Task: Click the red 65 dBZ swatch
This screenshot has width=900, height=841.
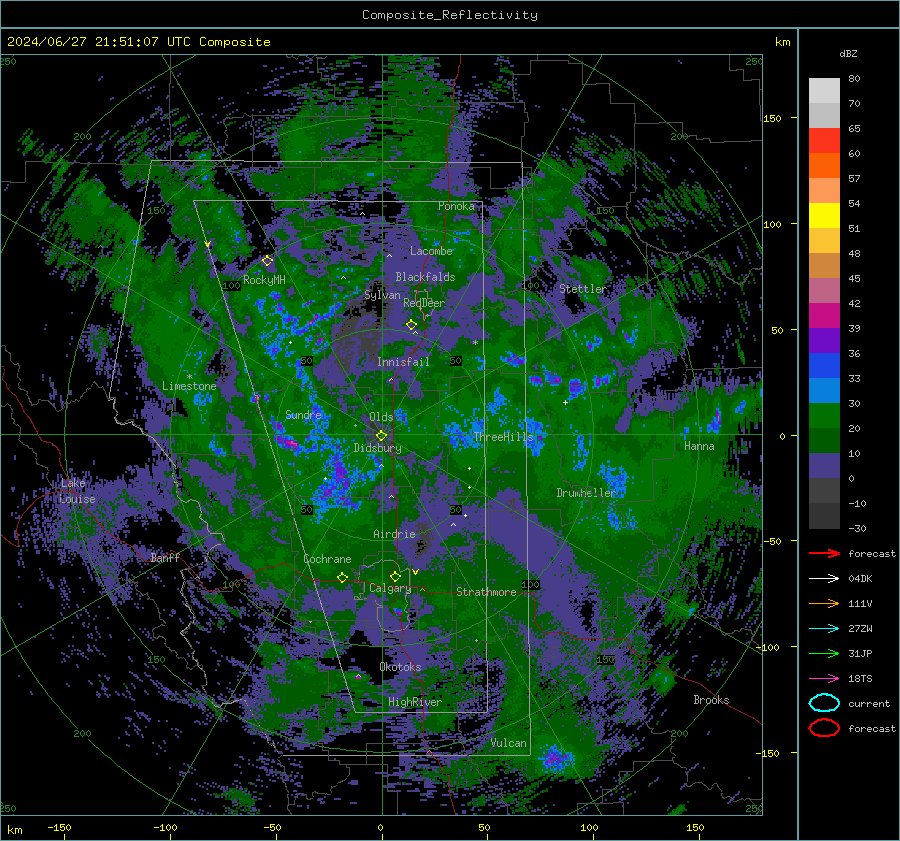Action: tap(824, 141)
